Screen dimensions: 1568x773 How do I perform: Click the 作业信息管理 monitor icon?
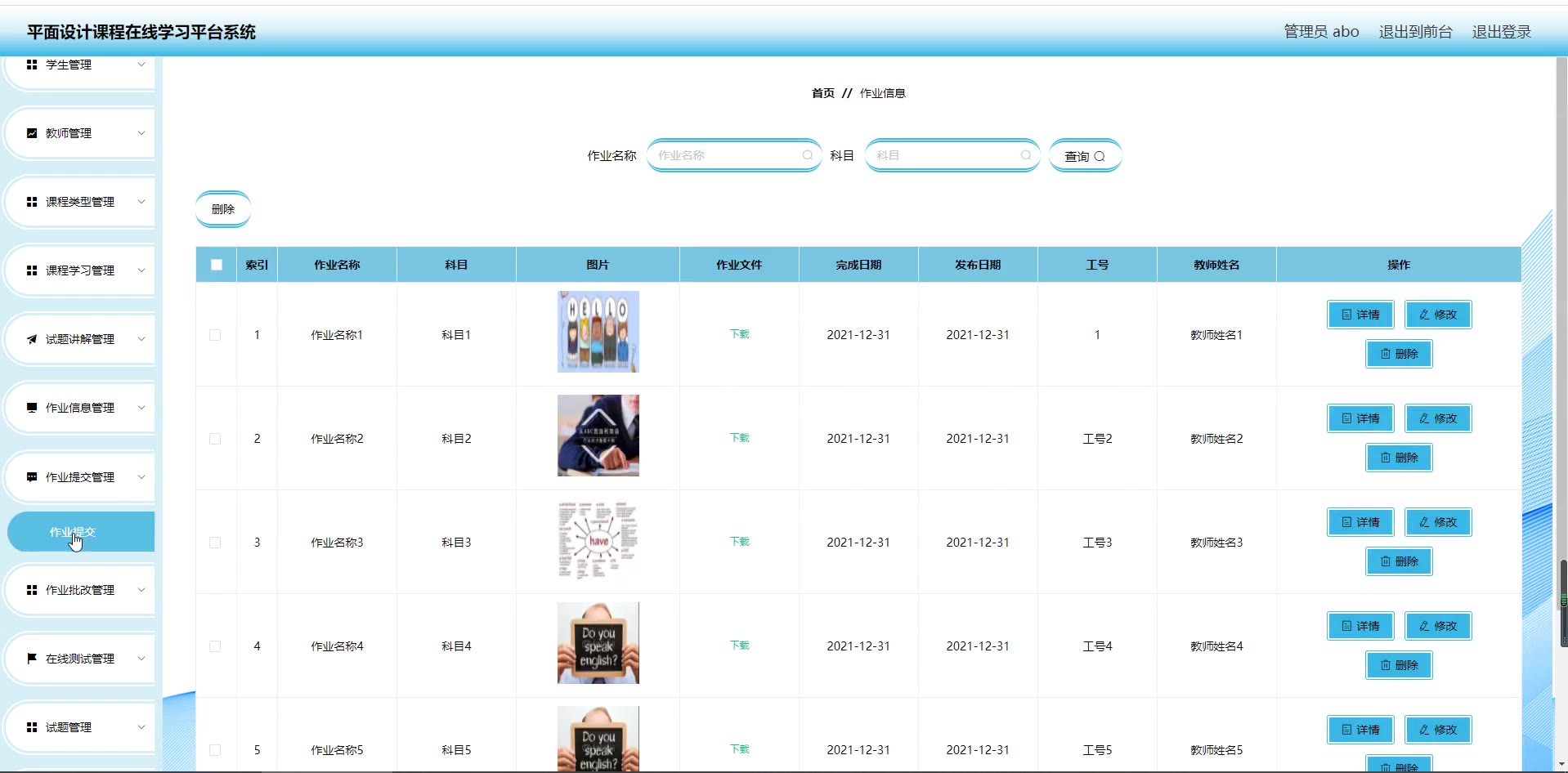32,408
